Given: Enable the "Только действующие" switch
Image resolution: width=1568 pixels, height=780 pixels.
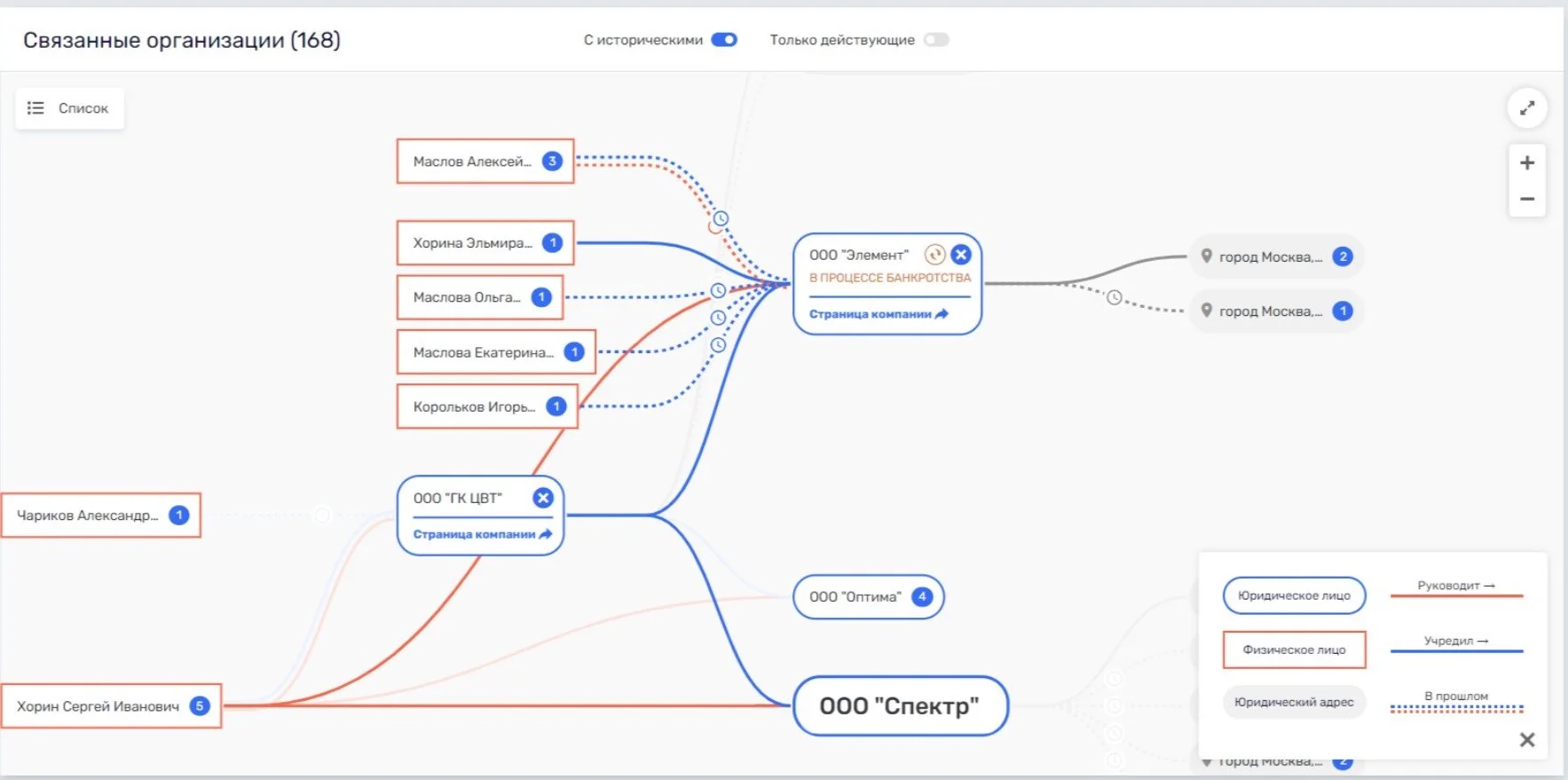Looking at the screenshot, I should pos(936,40).
